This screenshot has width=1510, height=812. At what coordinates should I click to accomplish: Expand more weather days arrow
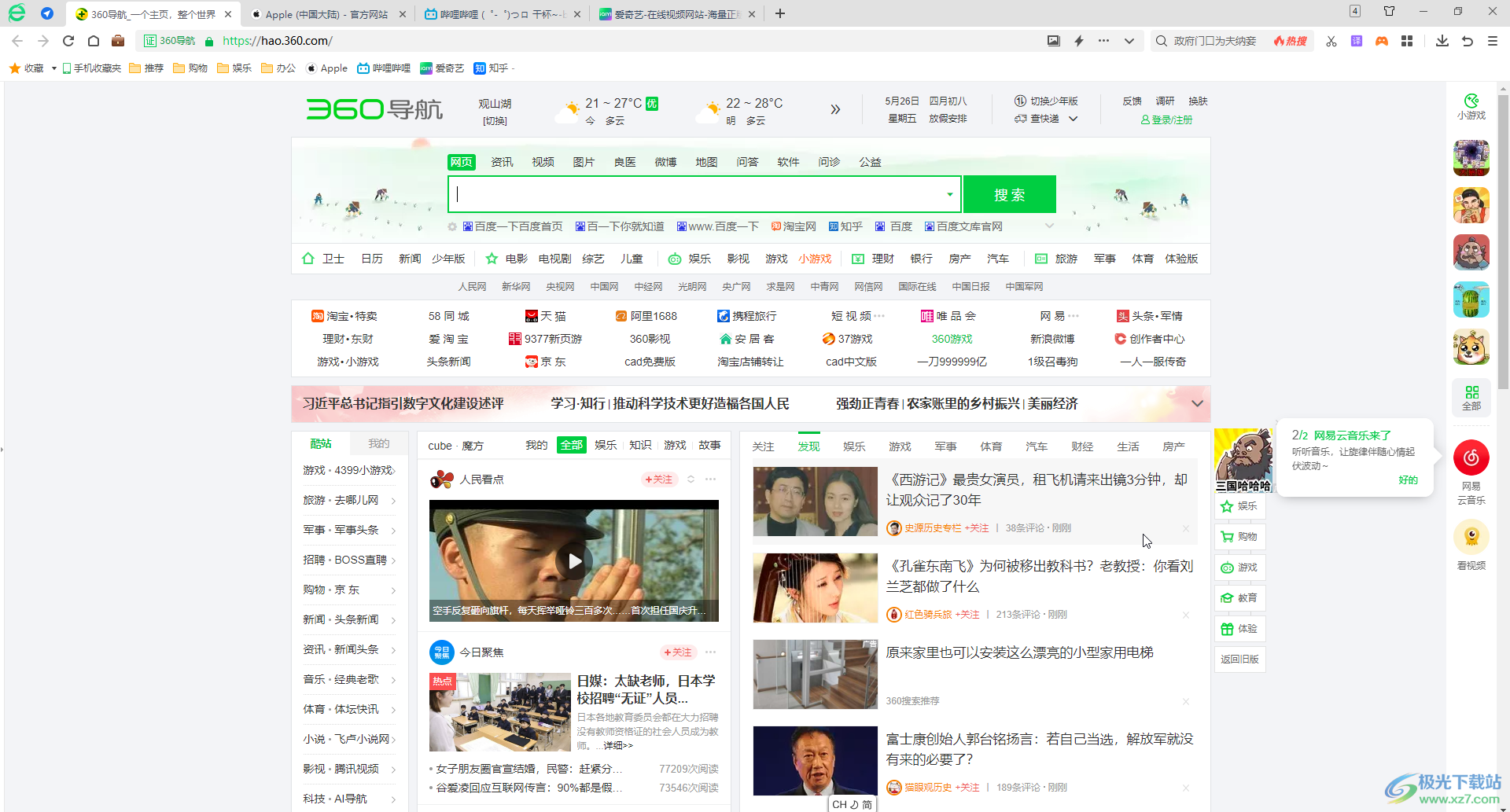click(835, 109)
